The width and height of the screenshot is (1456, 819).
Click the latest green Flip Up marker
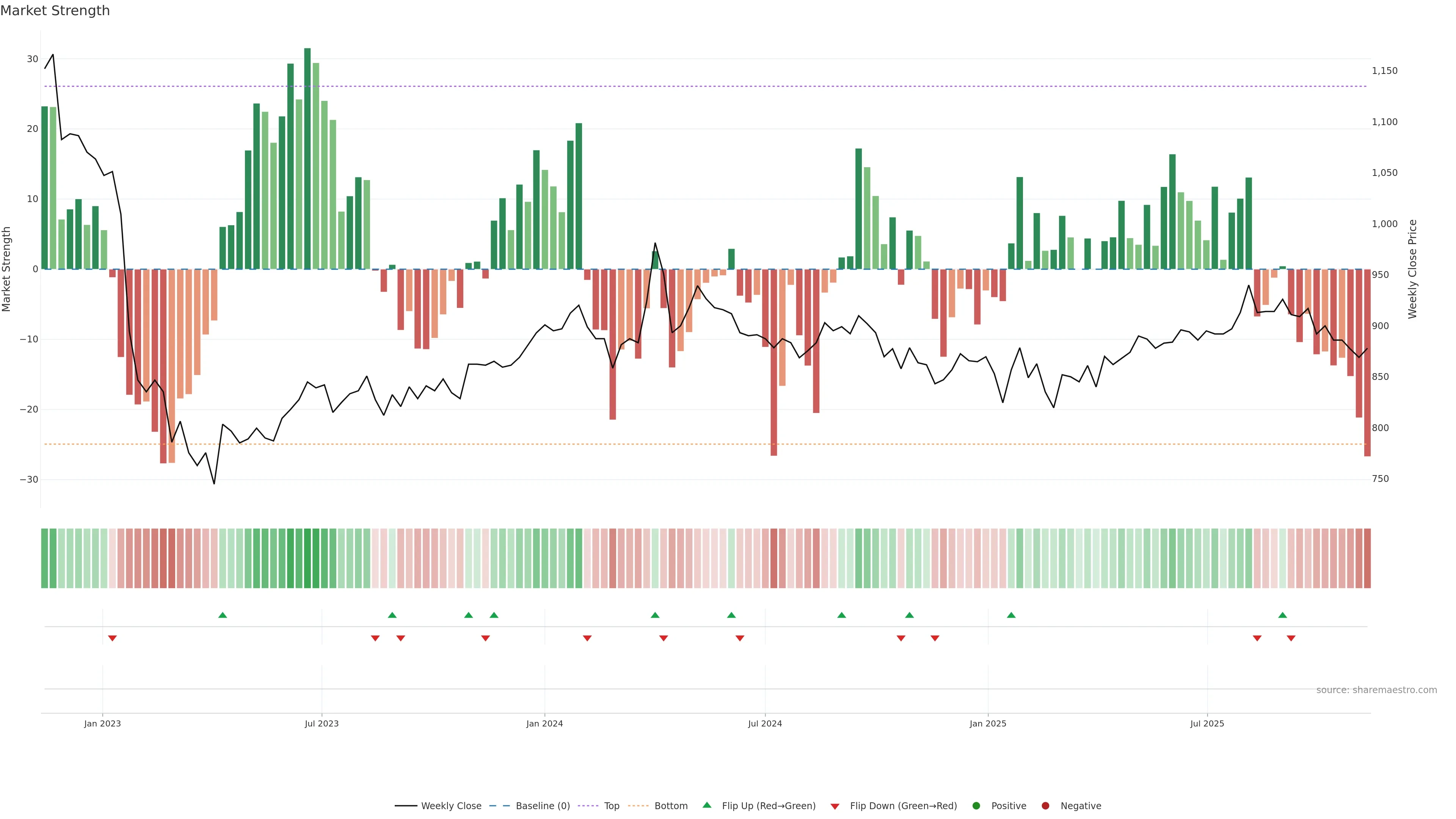click(1282, 615)
